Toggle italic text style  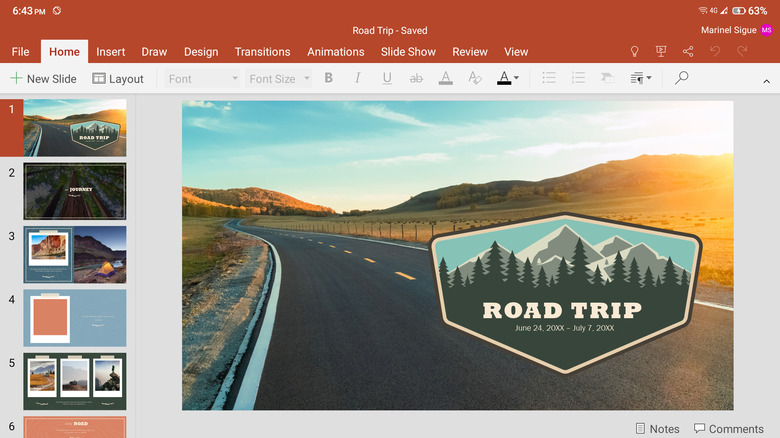358,78
